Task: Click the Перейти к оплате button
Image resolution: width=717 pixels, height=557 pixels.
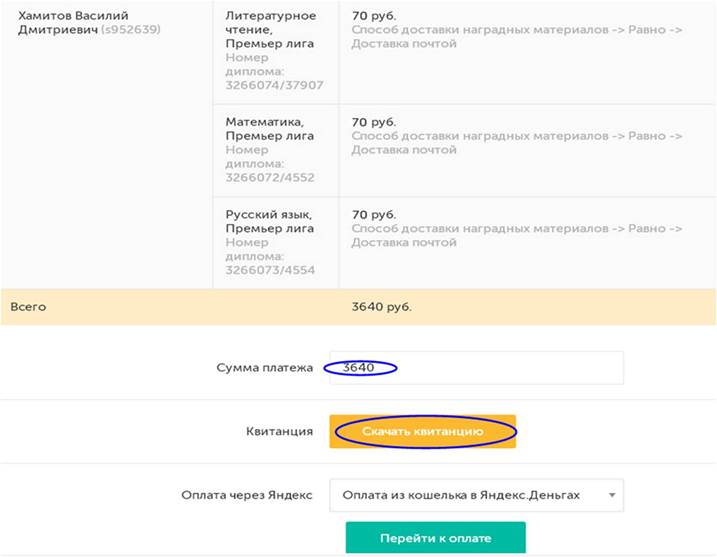Action: [435, 538]
